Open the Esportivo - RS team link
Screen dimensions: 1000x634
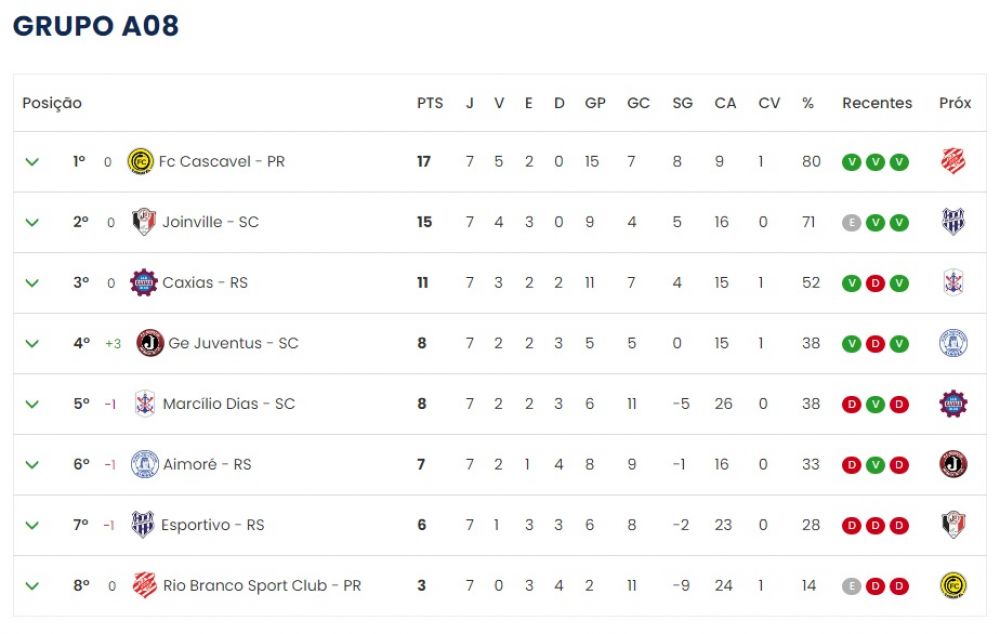coord(212,525)
